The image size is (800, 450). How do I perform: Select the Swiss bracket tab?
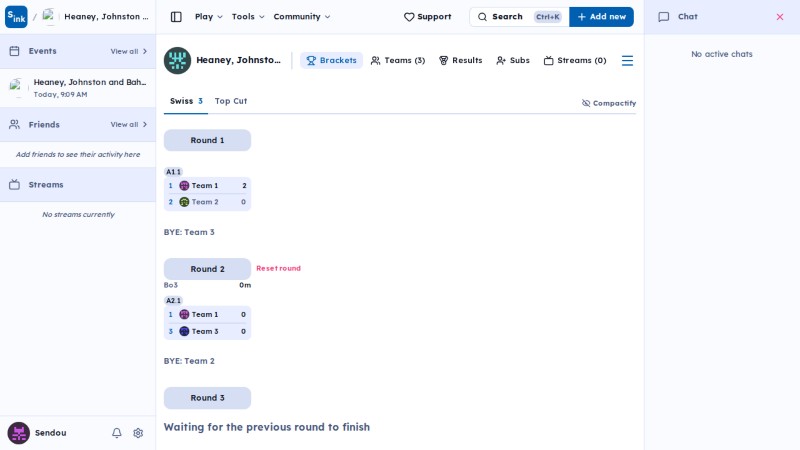pyautogui.click(x=186, y=101)
